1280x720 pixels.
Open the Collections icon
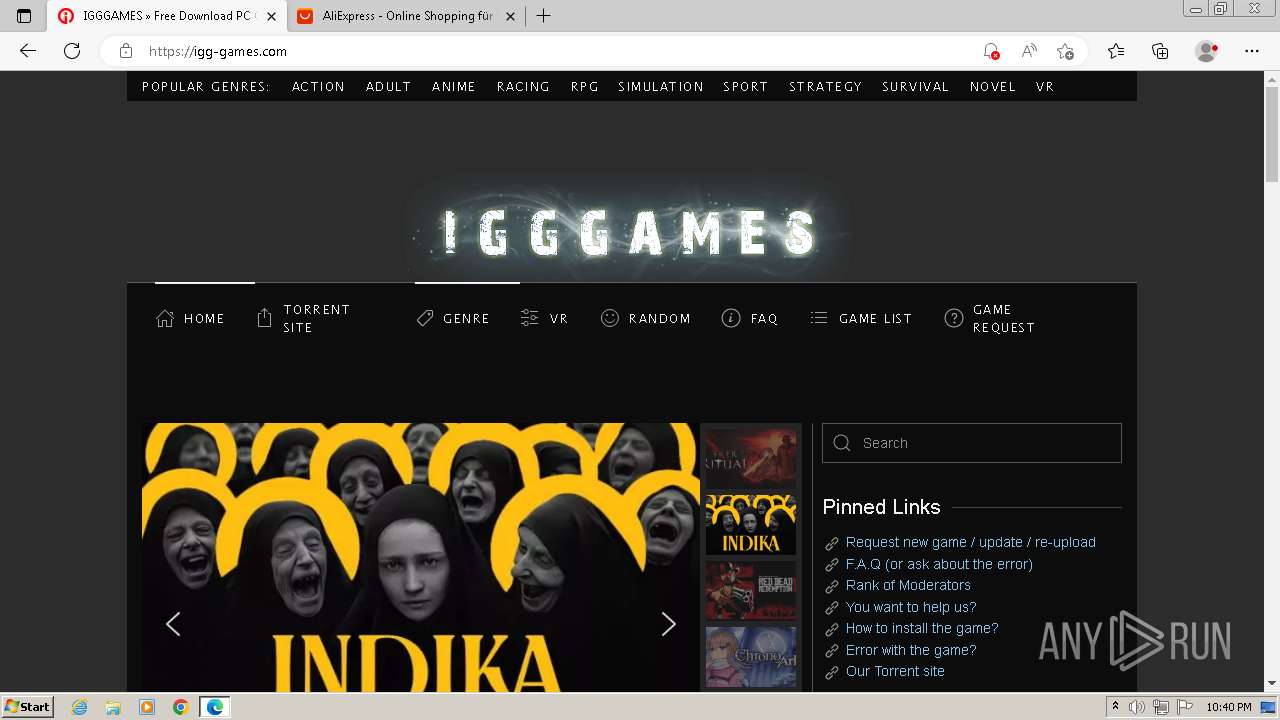1160,51
